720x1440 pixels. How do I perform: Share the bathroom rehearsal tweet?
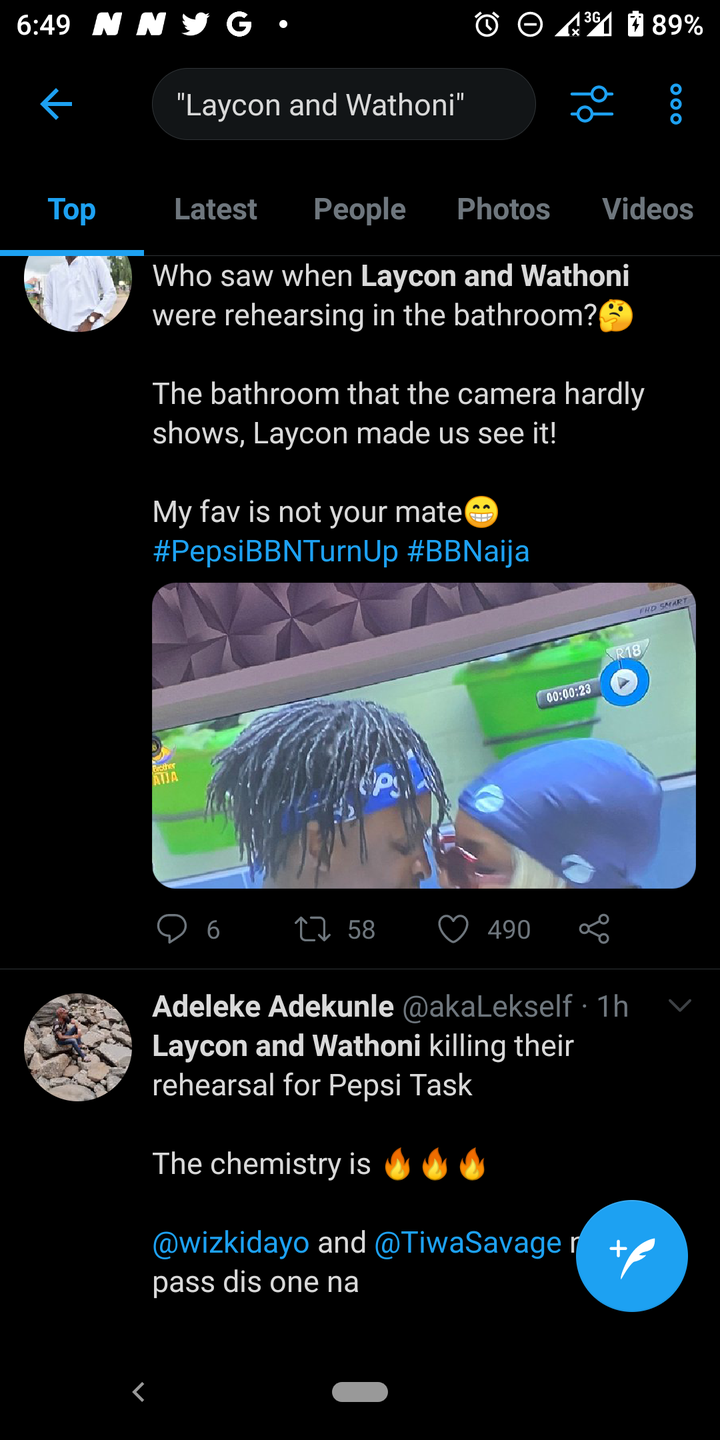[x=594, y=929]
